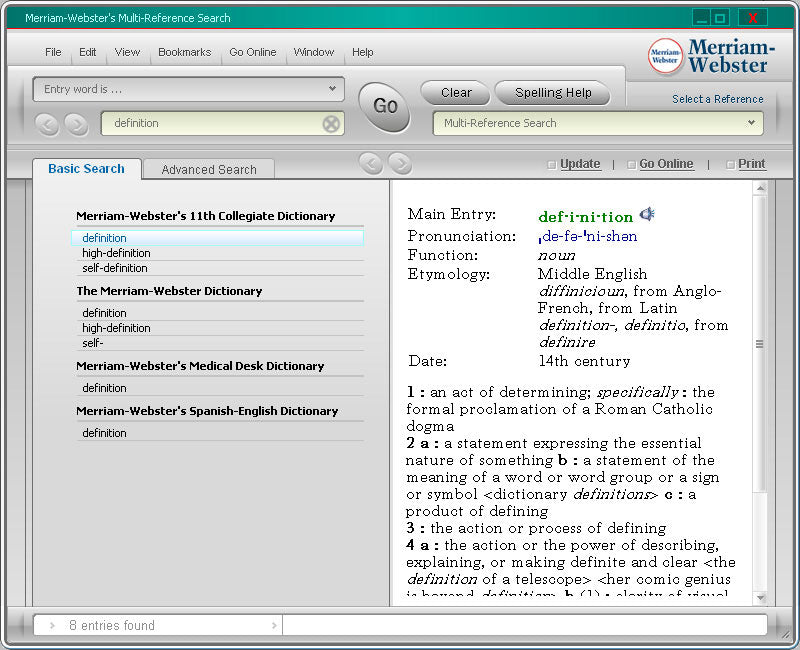Click the Spelling Help button

point(553,93)
